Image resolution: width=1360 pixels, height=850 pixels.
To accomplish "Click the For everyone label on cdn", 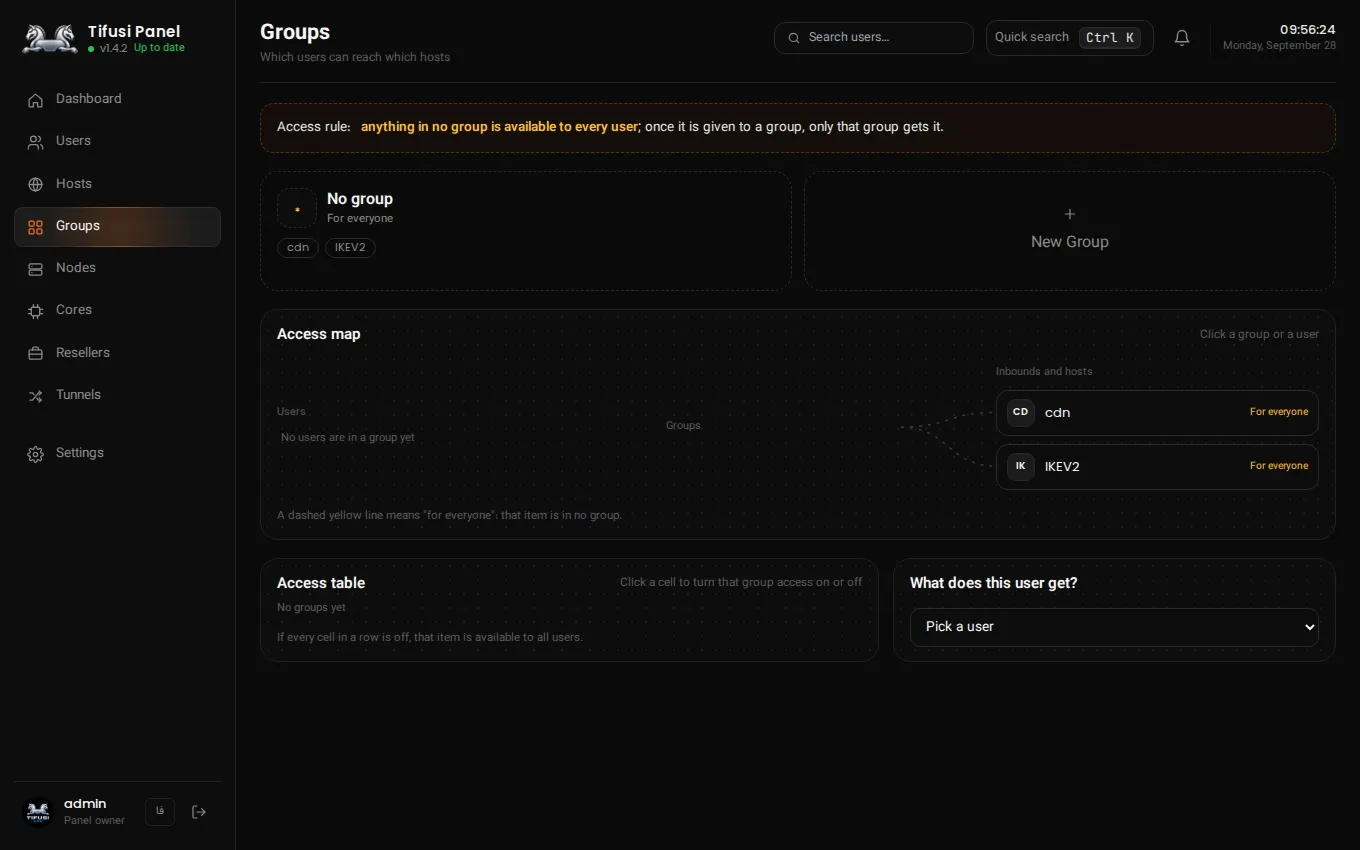I will coord(1279,412).
